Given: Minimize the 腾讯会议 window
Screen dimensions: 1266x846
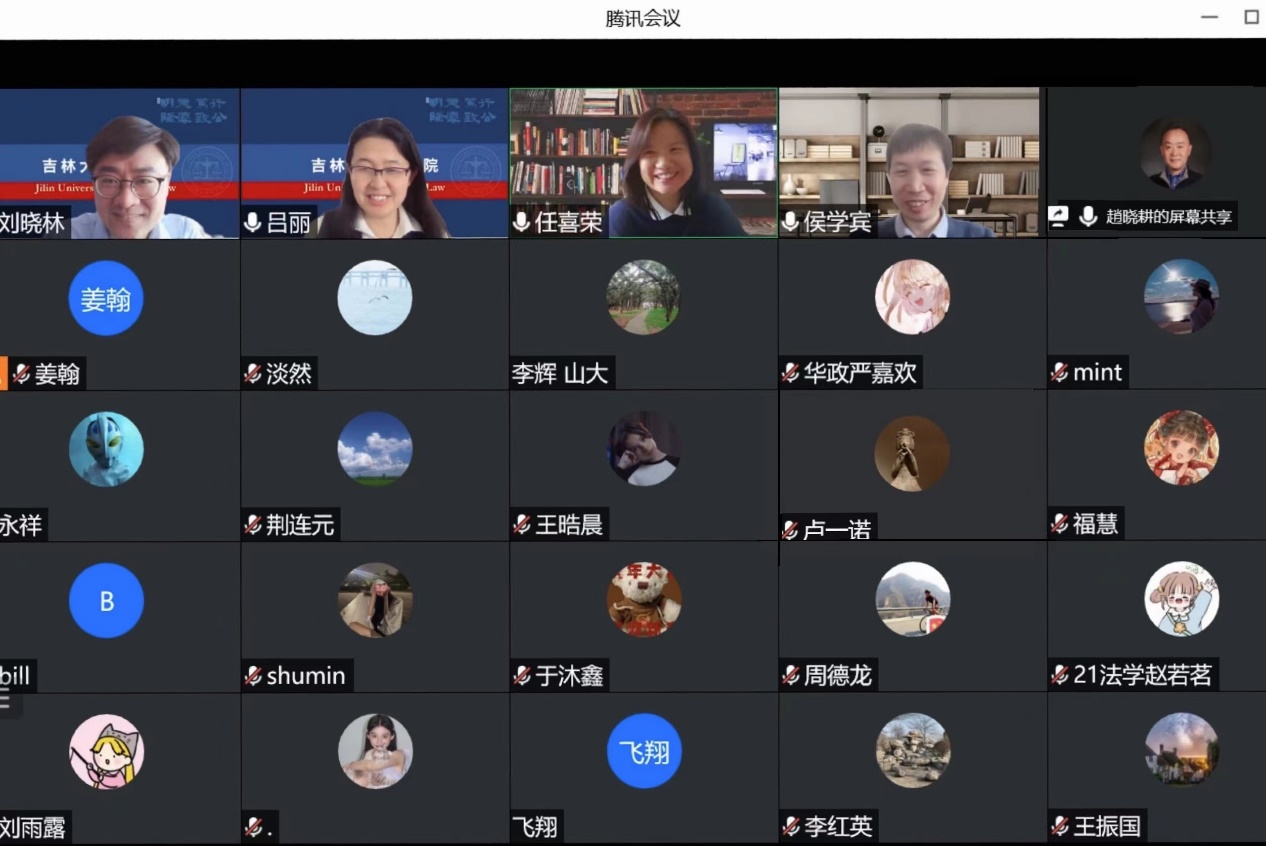Looking at the screenshot, I should [1210, 17].
